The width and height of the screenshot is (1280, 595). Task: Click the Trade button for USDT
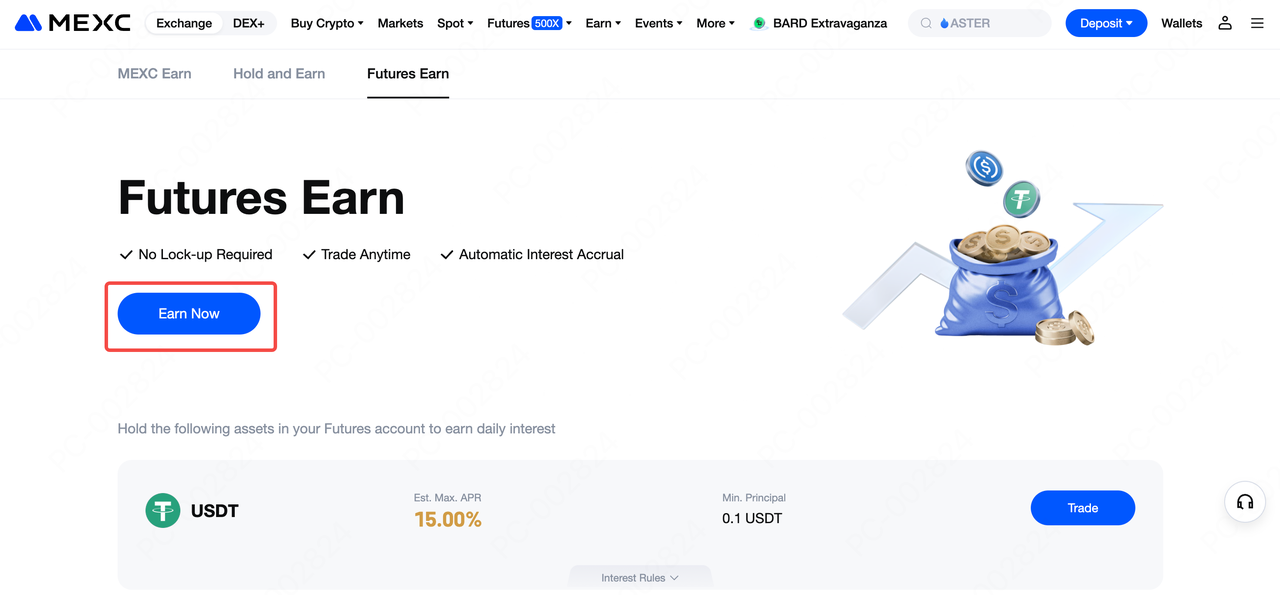(x=1082, y=508)
